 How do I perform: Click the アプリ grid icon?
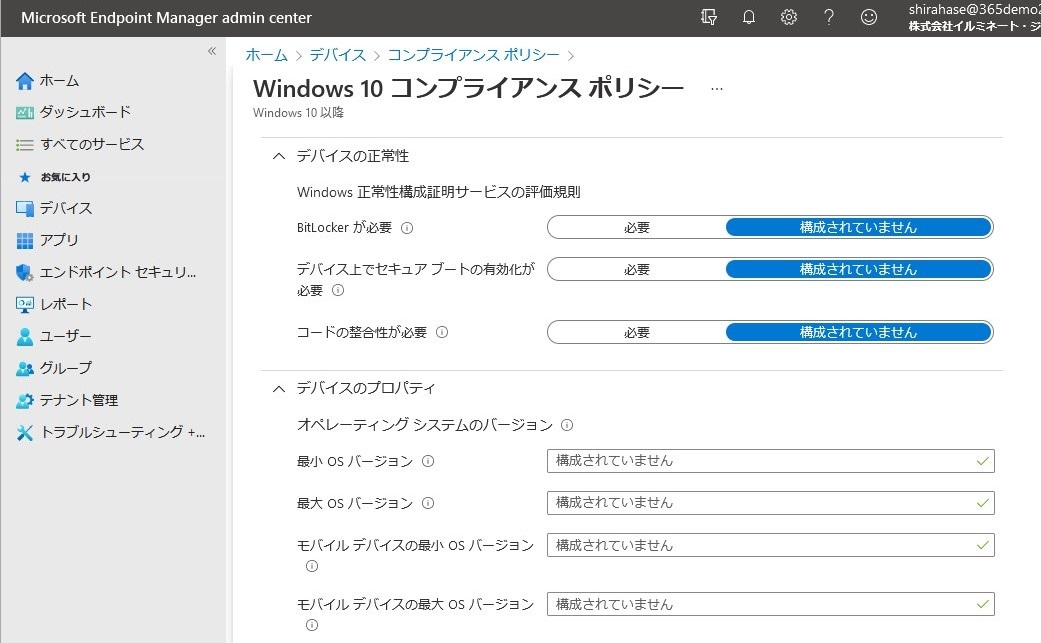pyautogui.click(x=25, y=240)
